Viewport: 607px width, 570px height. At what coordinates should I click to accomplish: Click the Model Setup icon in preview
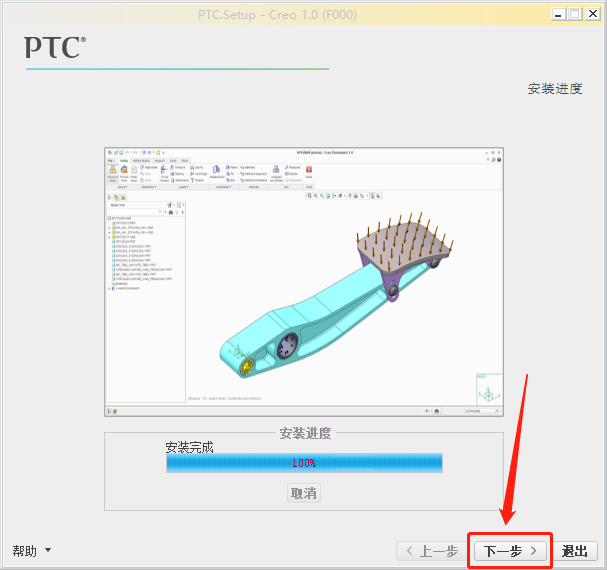tap(134, 170)
